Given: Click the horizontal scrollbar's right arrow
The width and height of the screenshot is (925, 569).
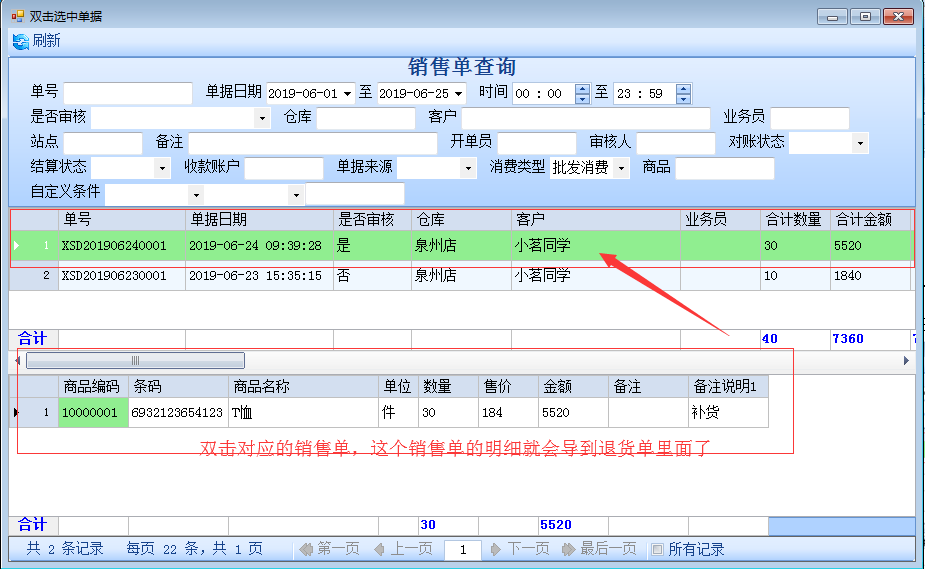Looking at the screenshot, I should point(906,360).
